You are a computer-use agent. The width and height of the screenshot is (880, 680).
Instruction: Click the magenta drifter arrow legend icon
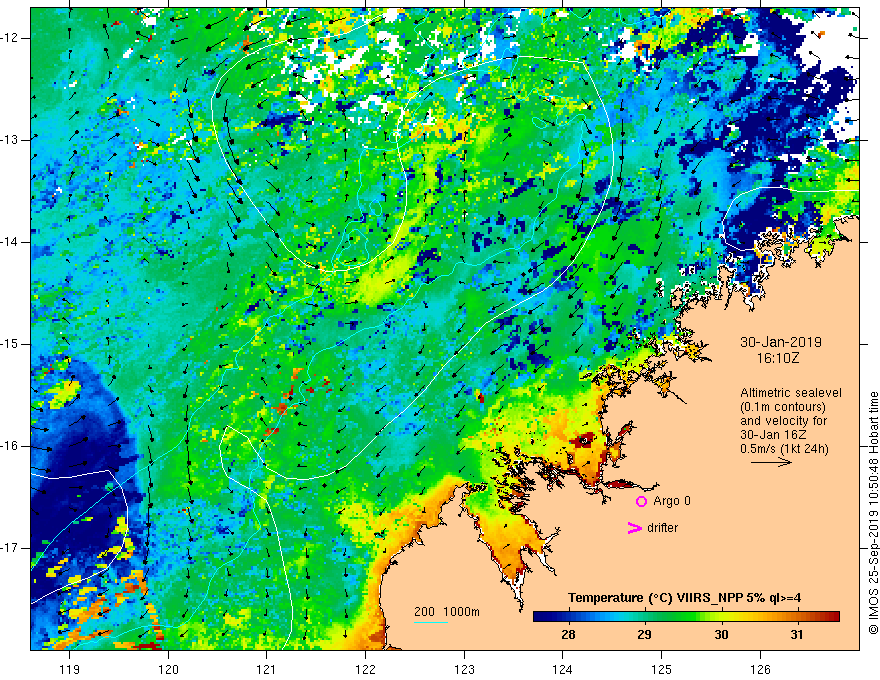[635, 528]
